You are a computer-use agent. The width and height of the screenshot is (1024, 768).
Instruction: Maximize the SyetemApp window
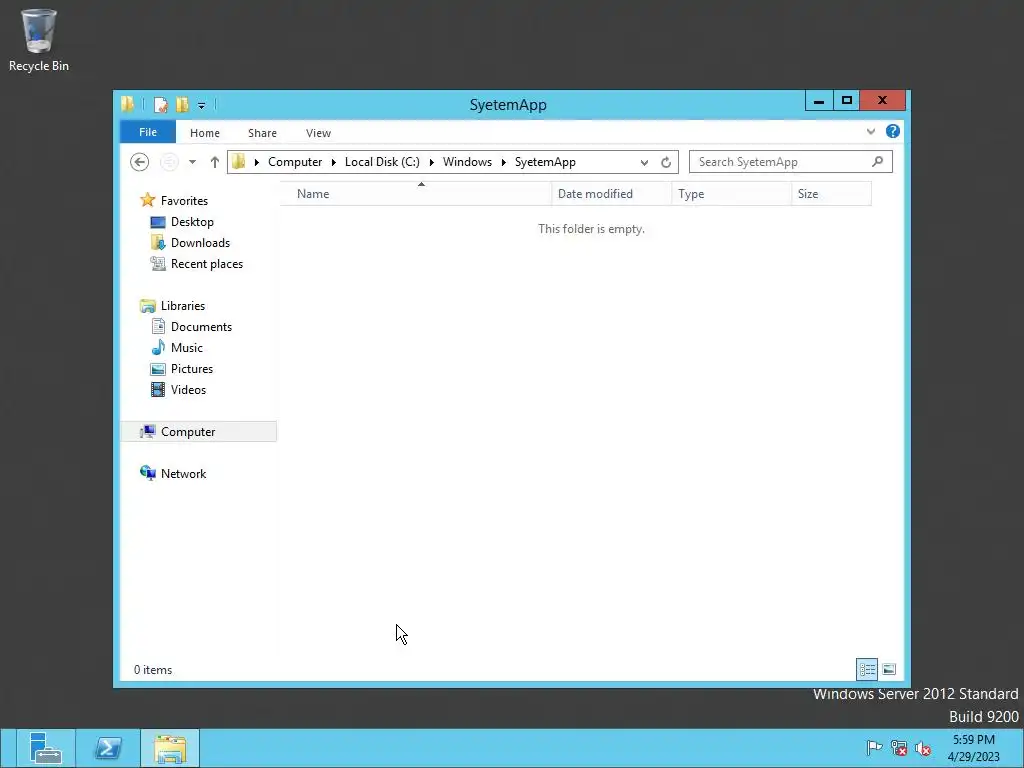(846, 101)
